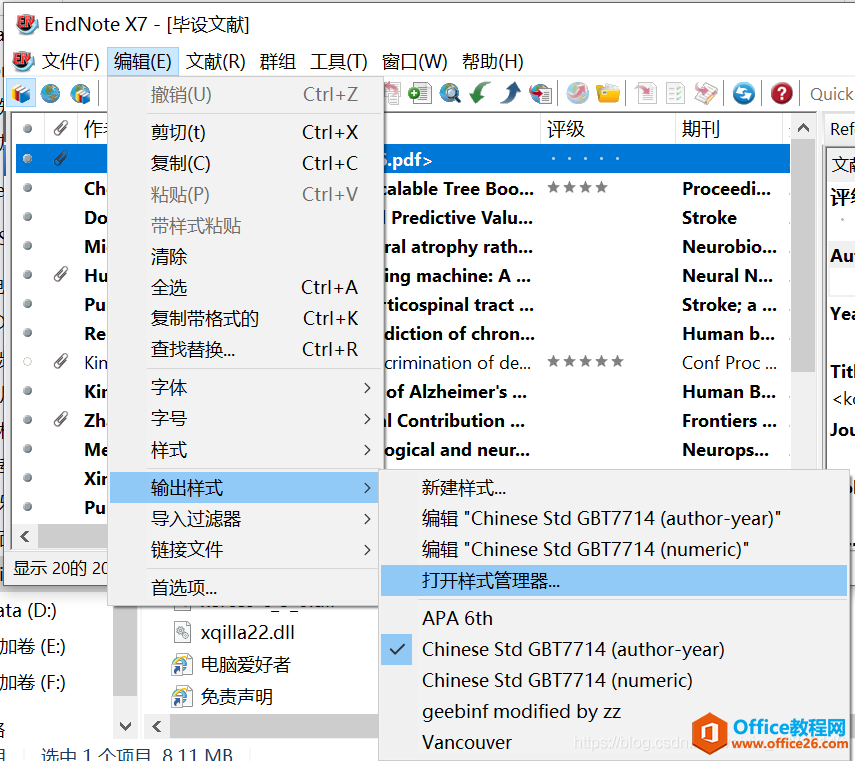Expand the 输出样式 submenu
855x761 pixels.
pyautogui.click(x=244, y=487)
